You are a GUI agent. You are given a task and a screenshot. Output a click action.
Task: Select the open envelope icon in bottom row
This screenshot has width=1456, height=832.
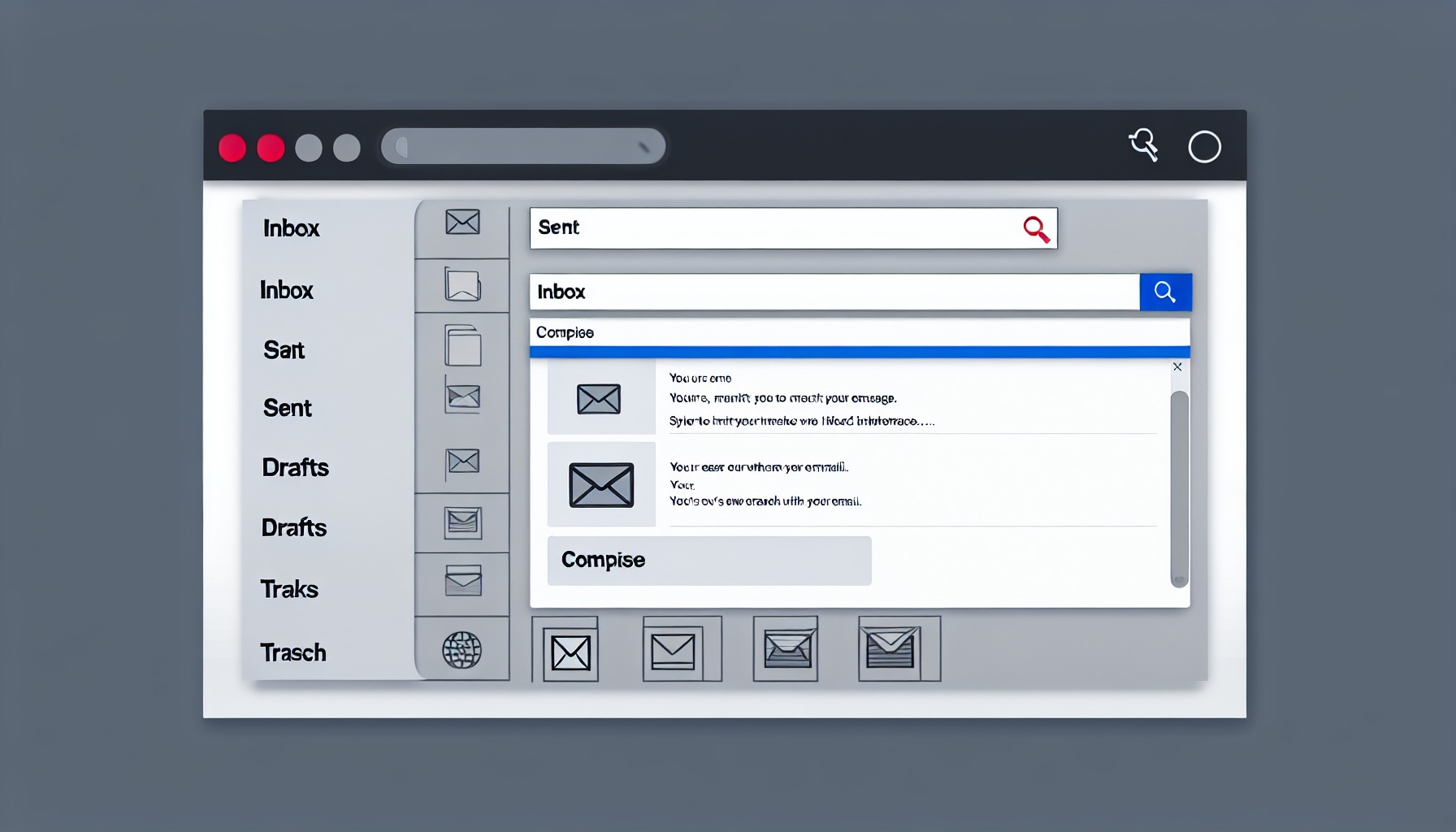pyautogui.click(x=786, y=650)
